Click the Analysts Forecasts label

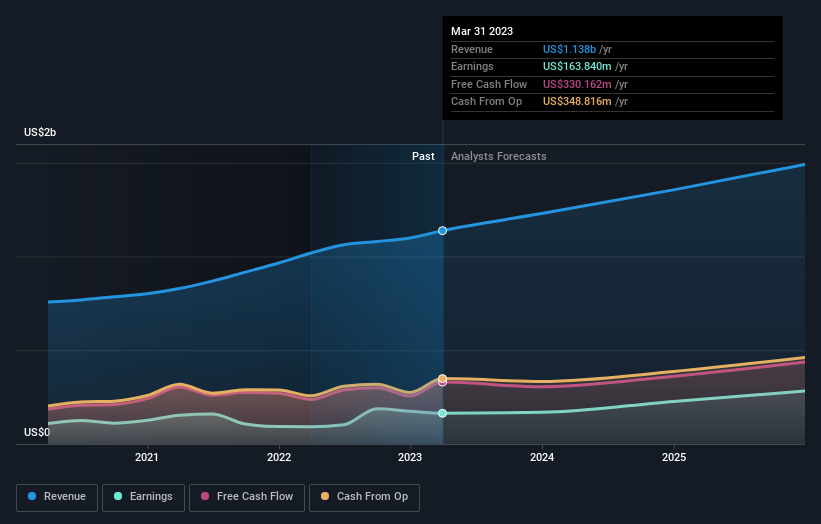(498, 157)
